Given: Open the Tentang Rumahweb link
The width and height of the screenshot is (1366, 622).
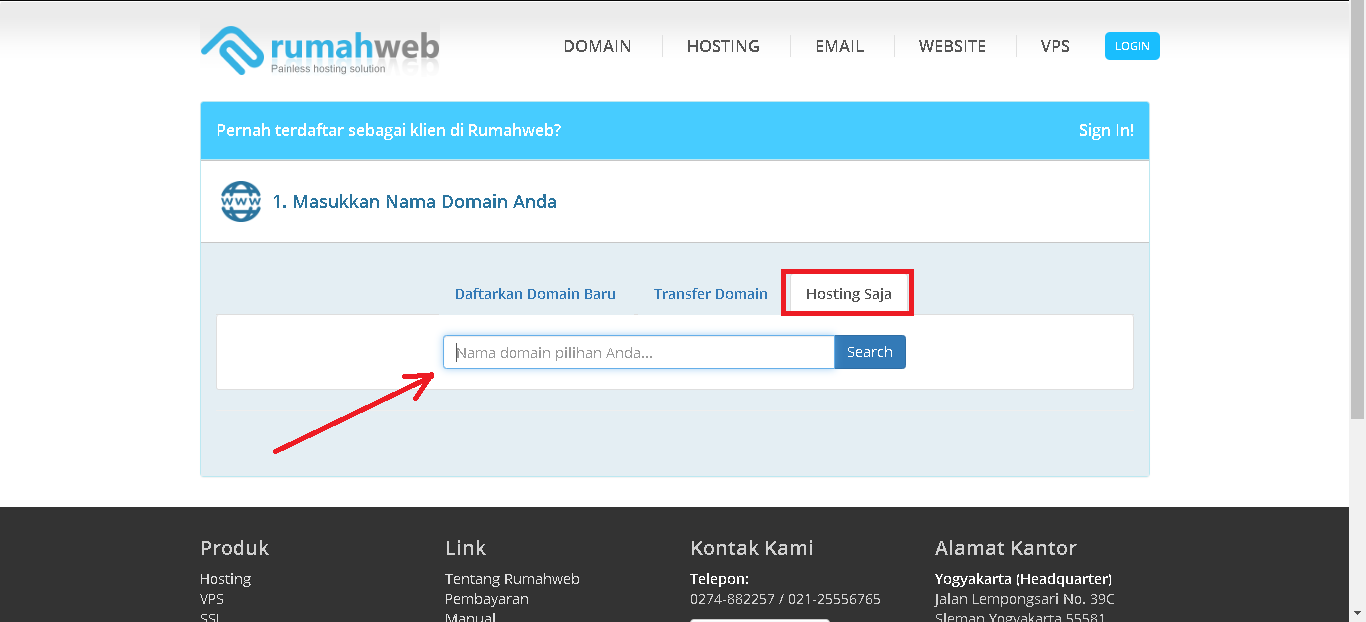Looking at the screenshot, I should coord(512,579).
